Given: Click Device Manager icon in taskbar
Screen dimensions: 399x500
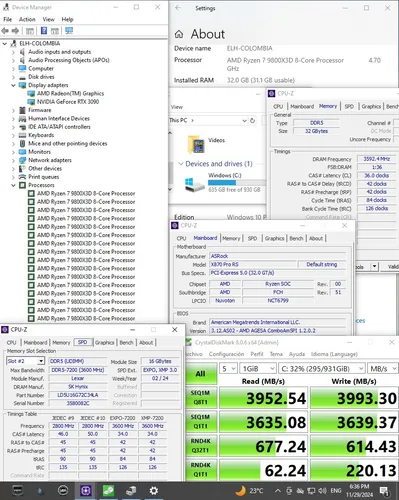Looking at the screenshot, I should pos(131,491).
